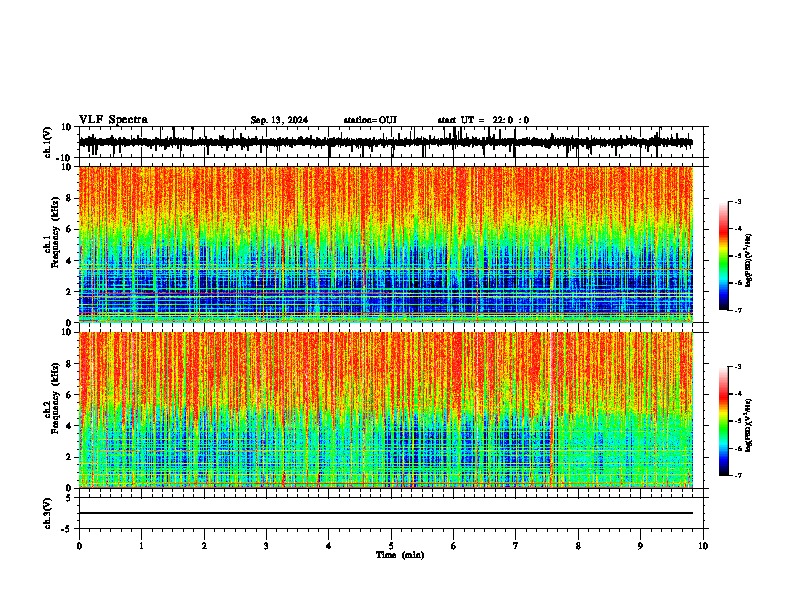Click the flat ch.3 voltage trace line
792x612 pixels.
point(386,513)
